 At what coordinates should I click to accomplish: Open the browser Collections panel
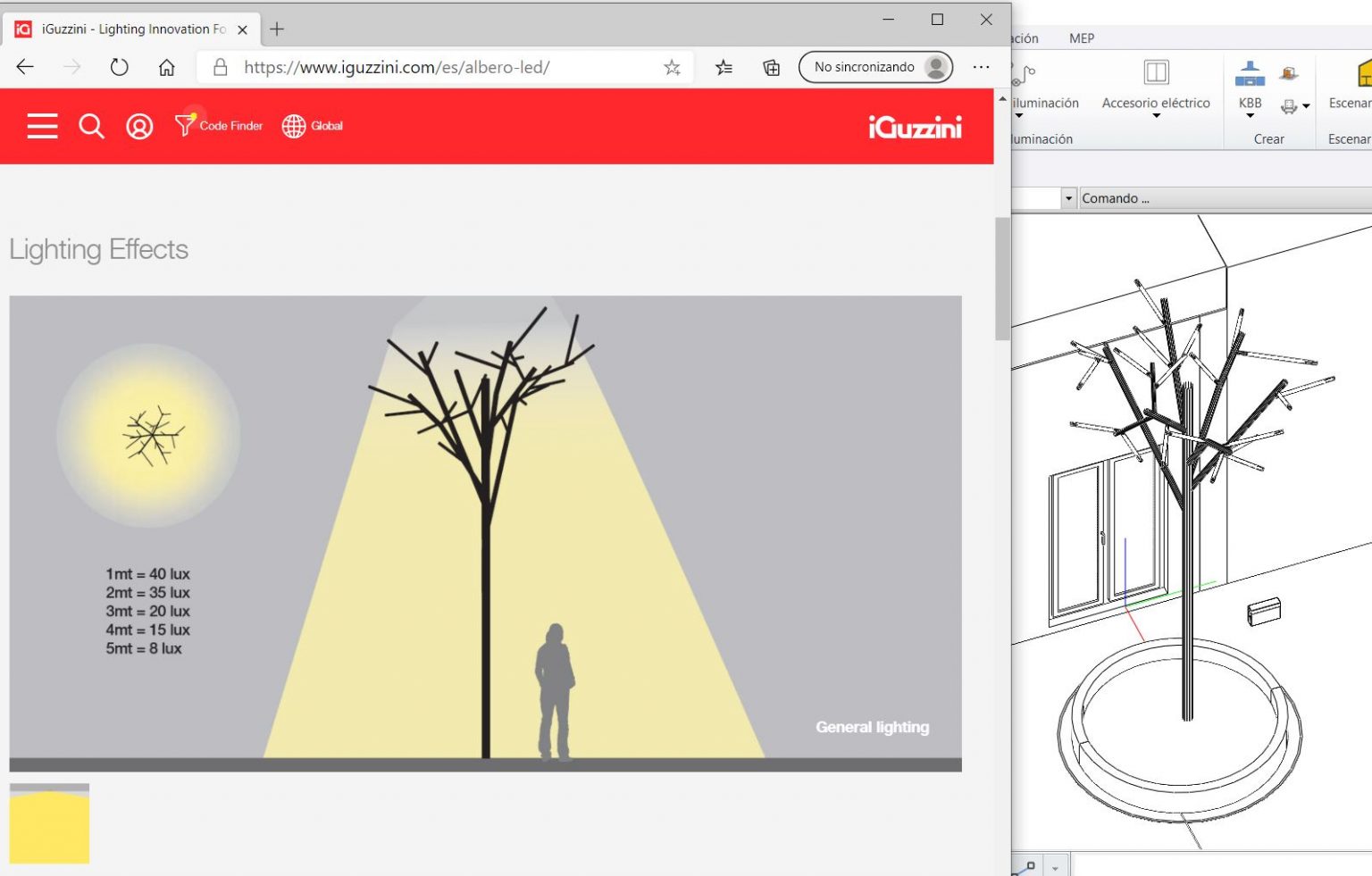click(772, 67)
